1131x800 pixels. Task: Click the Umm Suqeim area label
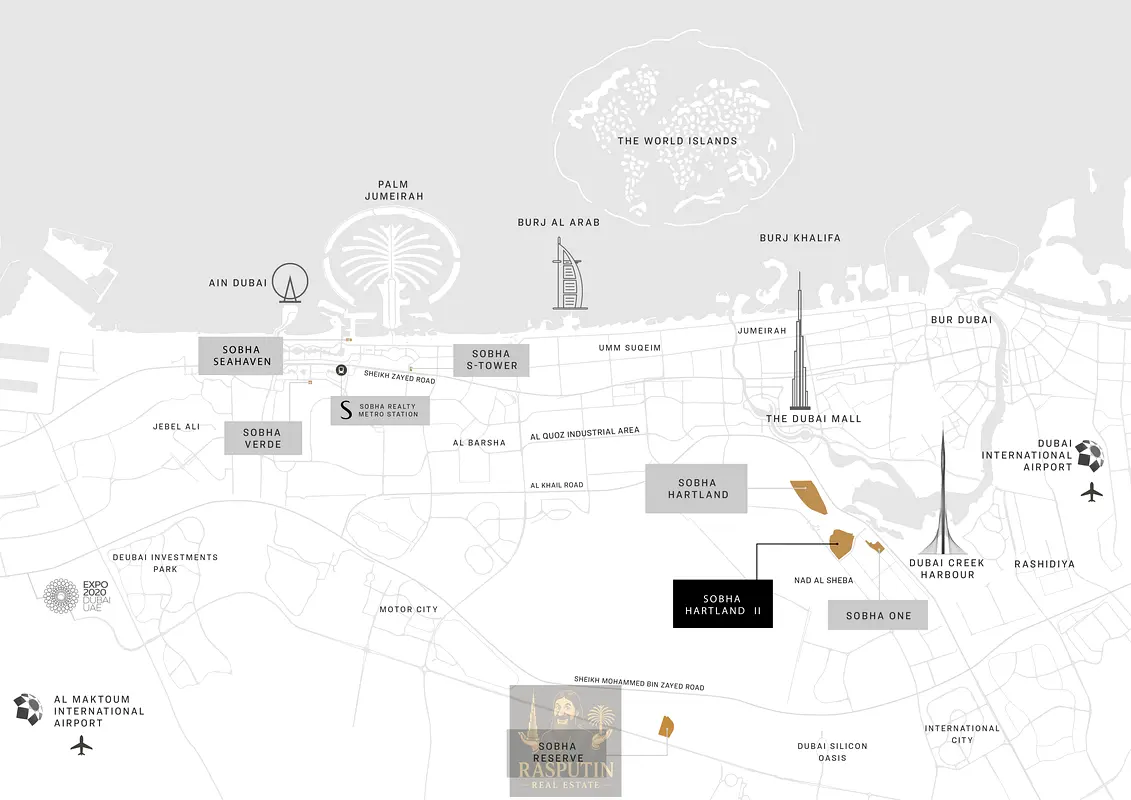[630, 348]
